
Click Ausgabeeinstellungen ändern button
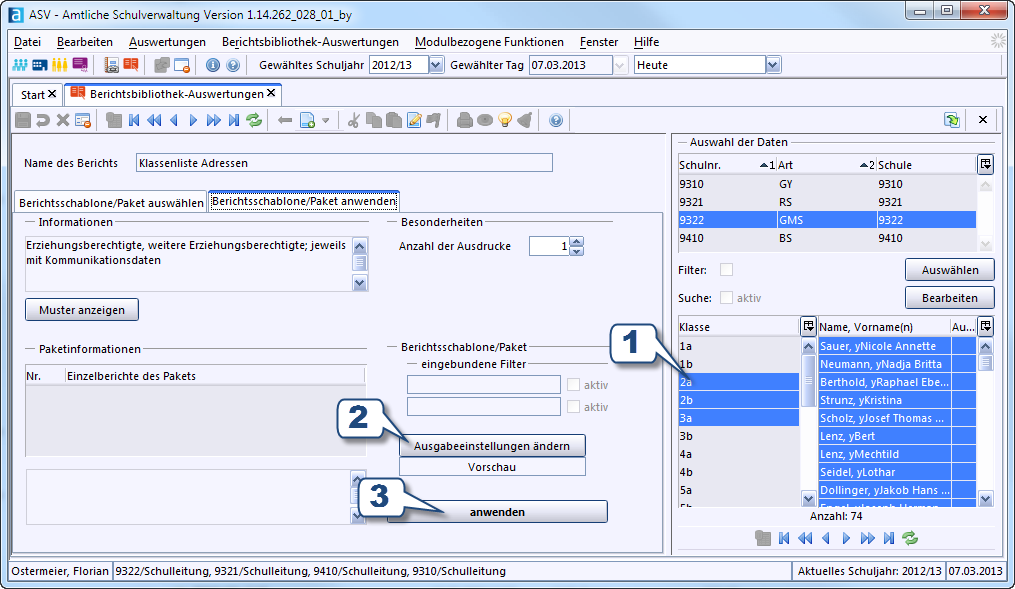(492, 446)
